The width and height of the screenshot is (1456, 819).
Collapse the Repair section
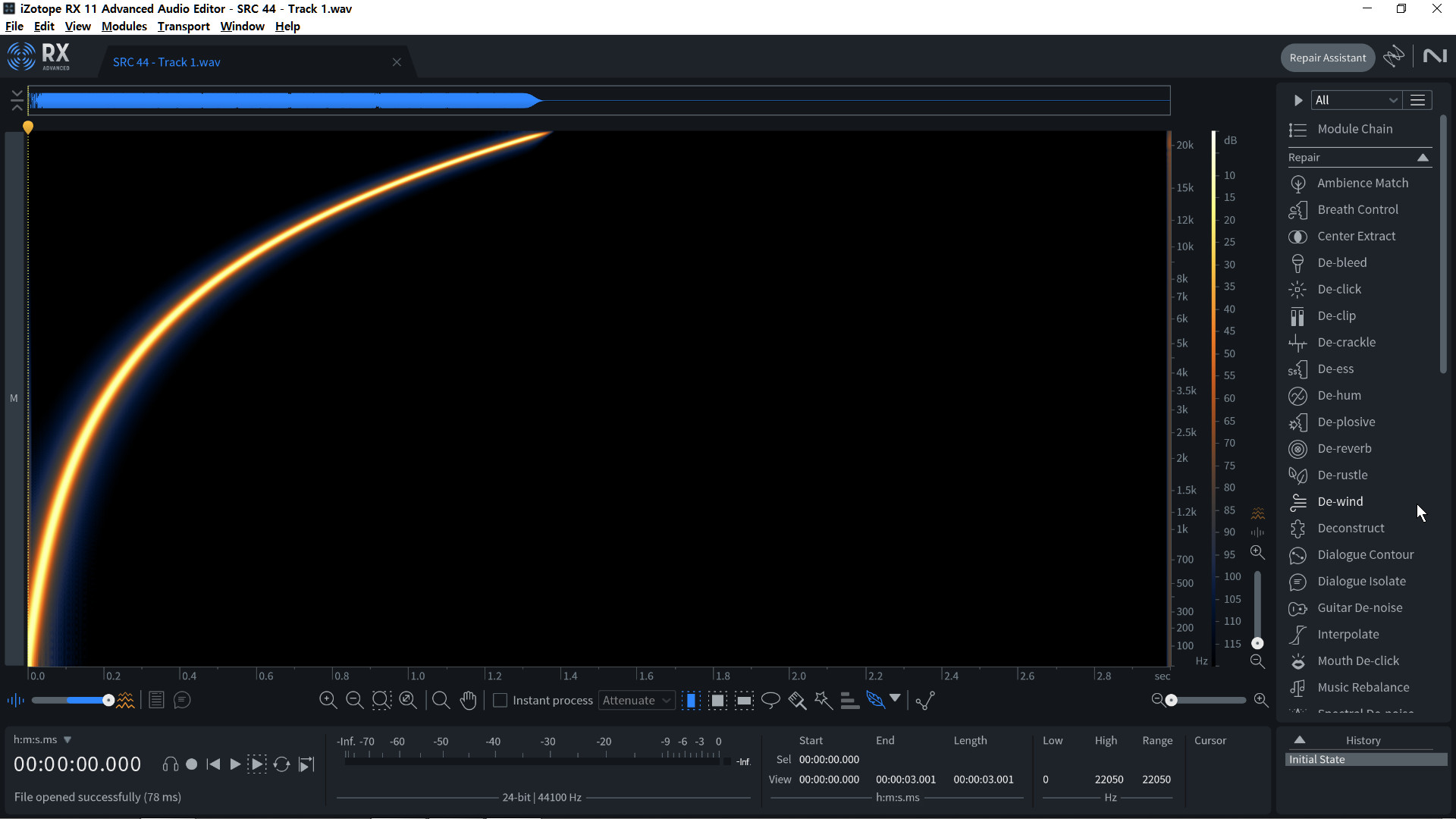click(x=1423, y=158)
